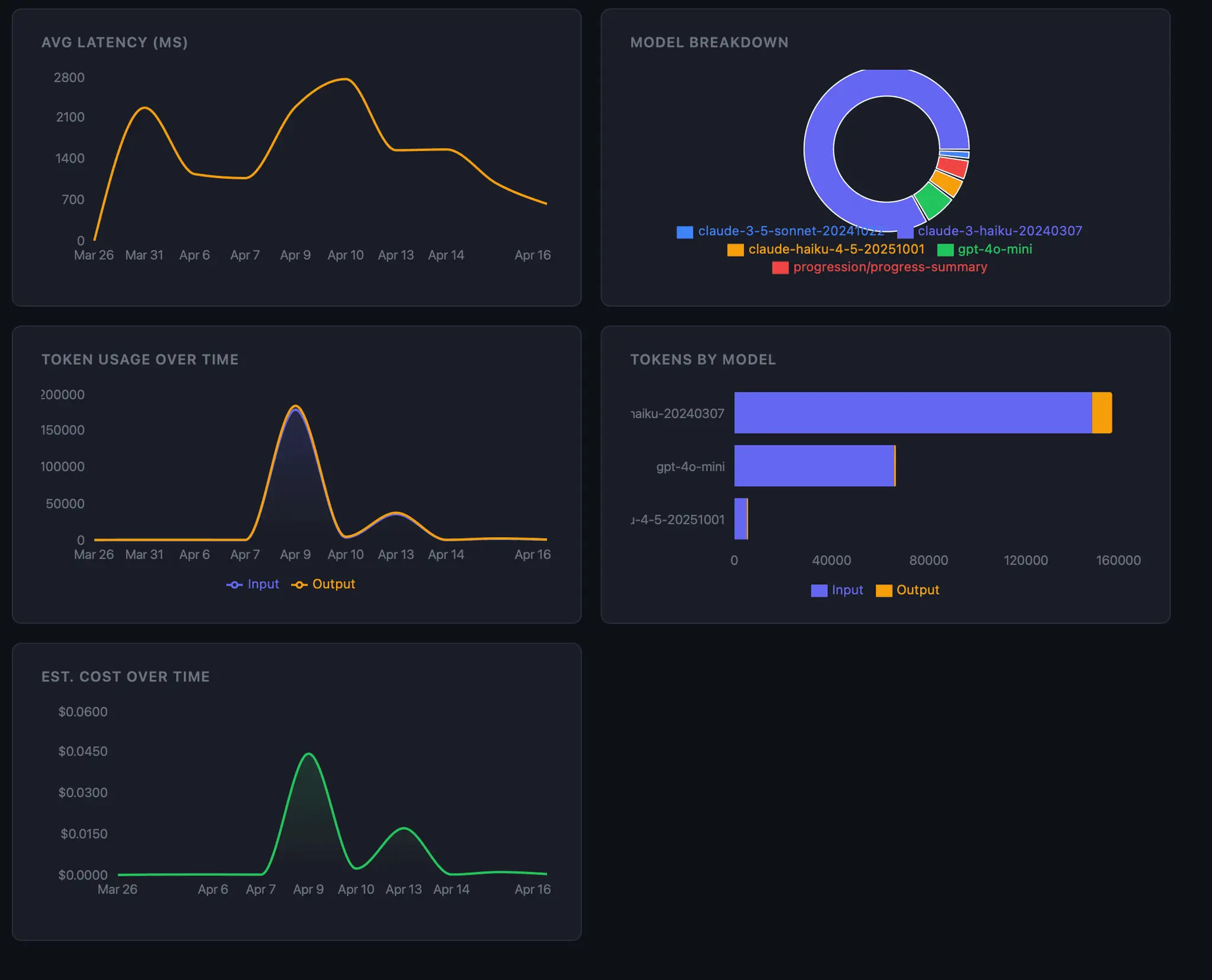Click Mar 26 label on cost chart

(117, 889)
